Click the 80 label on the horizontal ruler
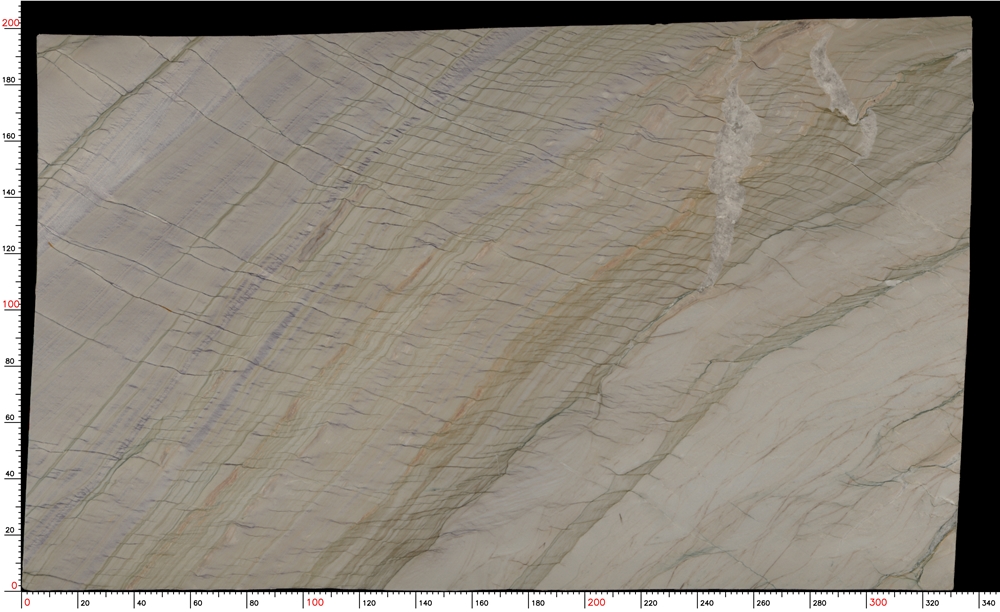Viewport: 1000px width, 612px height. click(254, 603)
